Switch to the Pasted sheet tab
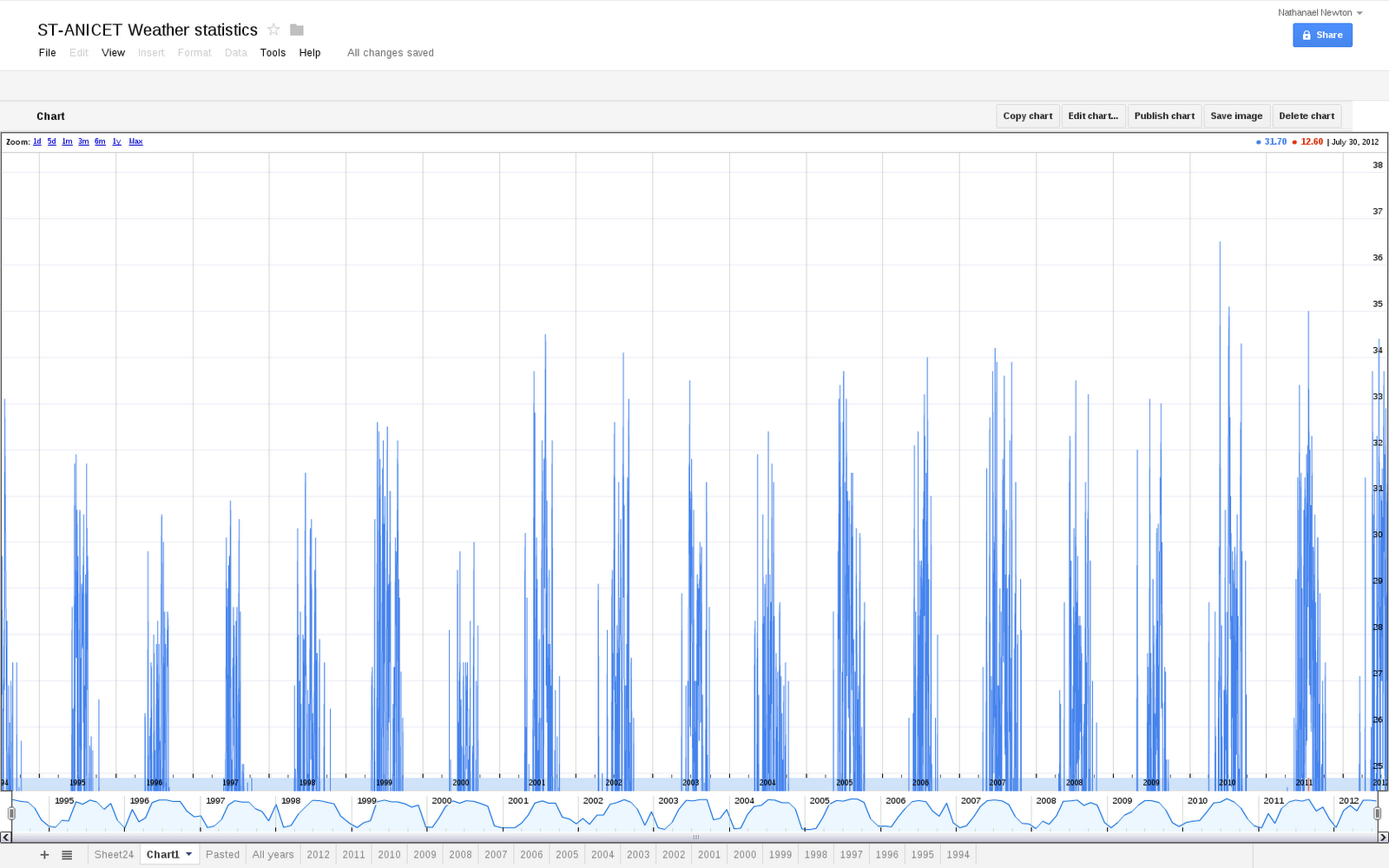Screen dimensions: 1389x868 pyautogui.click(x=222, y=854)
